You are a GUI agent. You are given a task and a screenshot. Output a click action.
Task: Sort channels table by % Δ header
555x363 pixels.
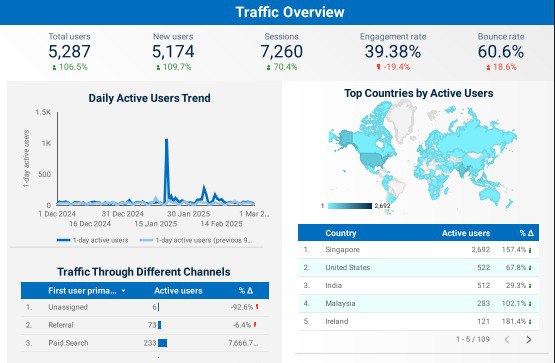click(246, 291)
